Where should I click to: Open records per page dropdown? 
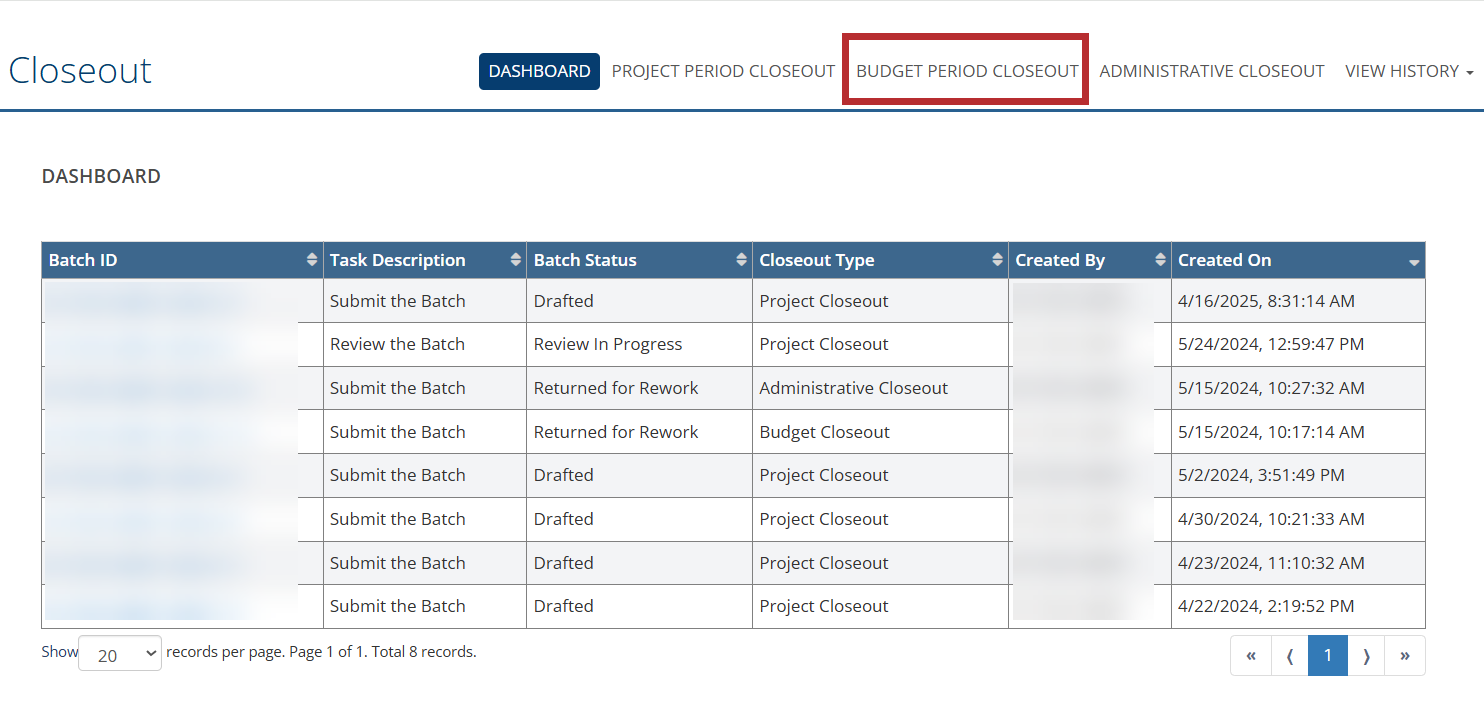120,654
